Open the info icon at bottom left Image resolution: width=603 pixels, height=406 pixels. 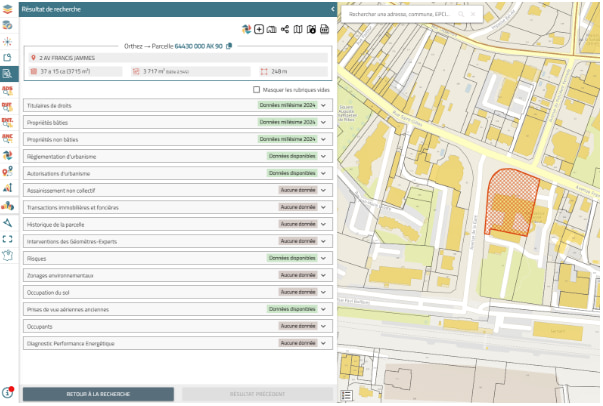pos(8,393)
